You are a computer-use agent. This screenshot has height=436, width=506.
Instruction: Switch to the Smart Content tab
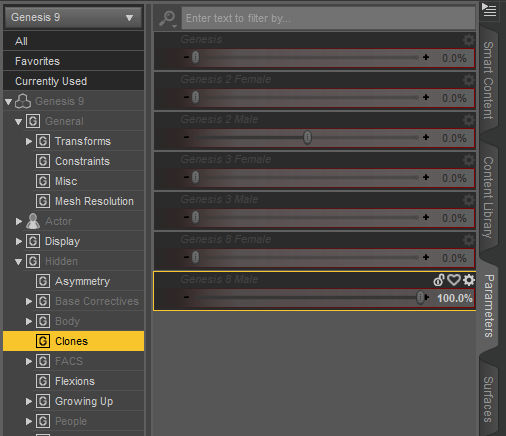click(488, 80)
